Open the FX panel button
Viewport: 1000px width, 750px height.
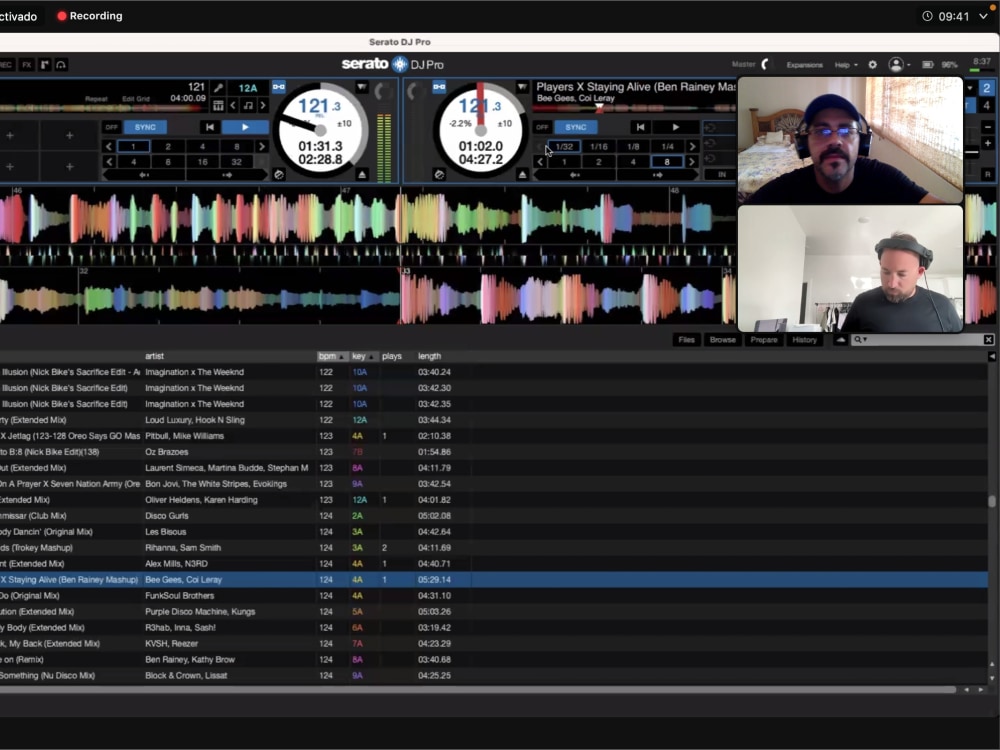point(27,65)
